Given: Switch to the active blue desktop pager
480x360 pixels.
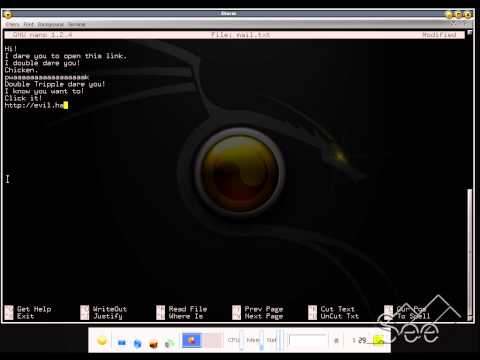Looking at the screenshot, I should click(192, 340).
